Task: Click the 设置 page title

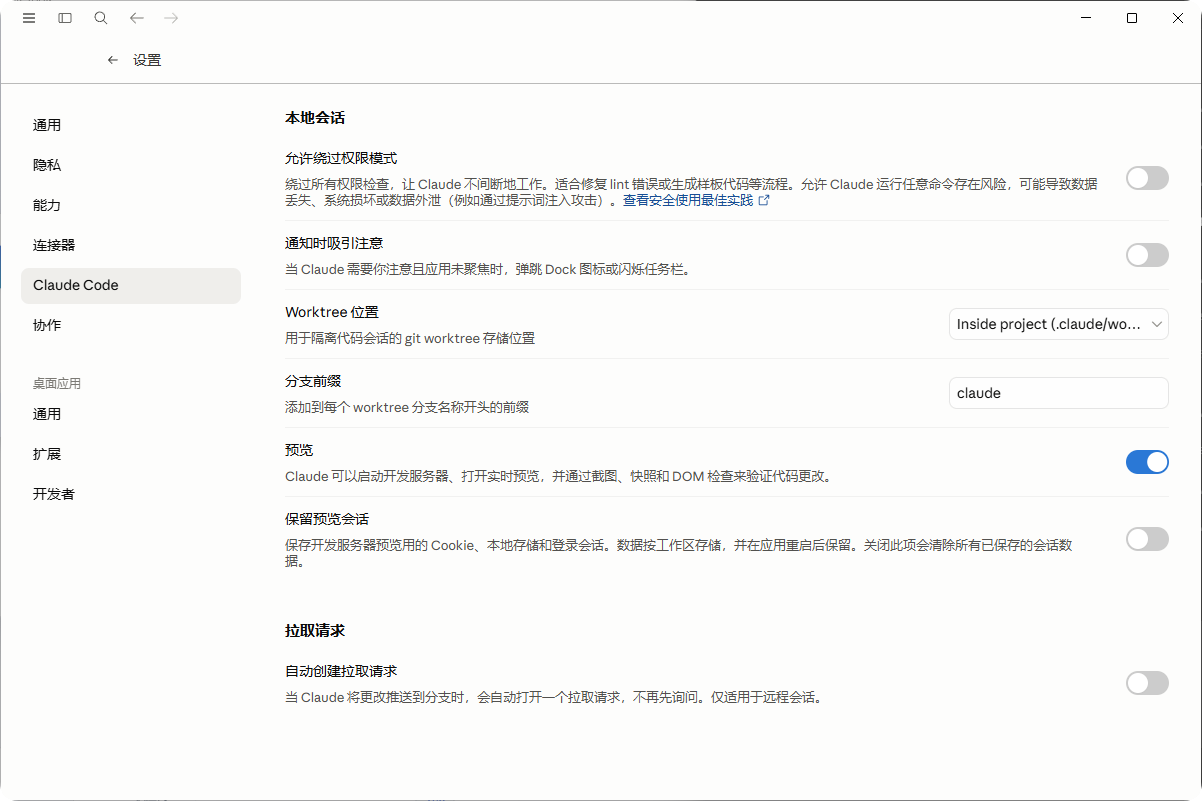Action: pos(147,60)
